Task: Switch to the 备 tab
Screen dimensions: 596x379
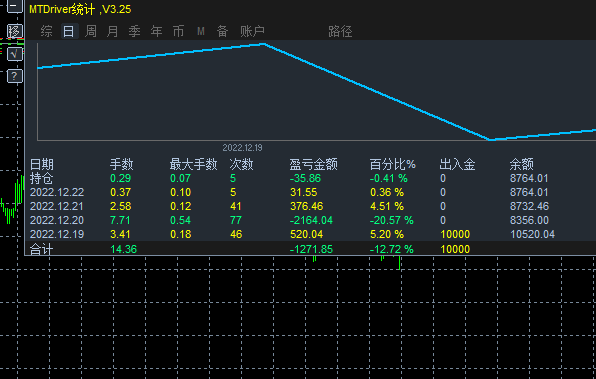Action: coord(223,31)
